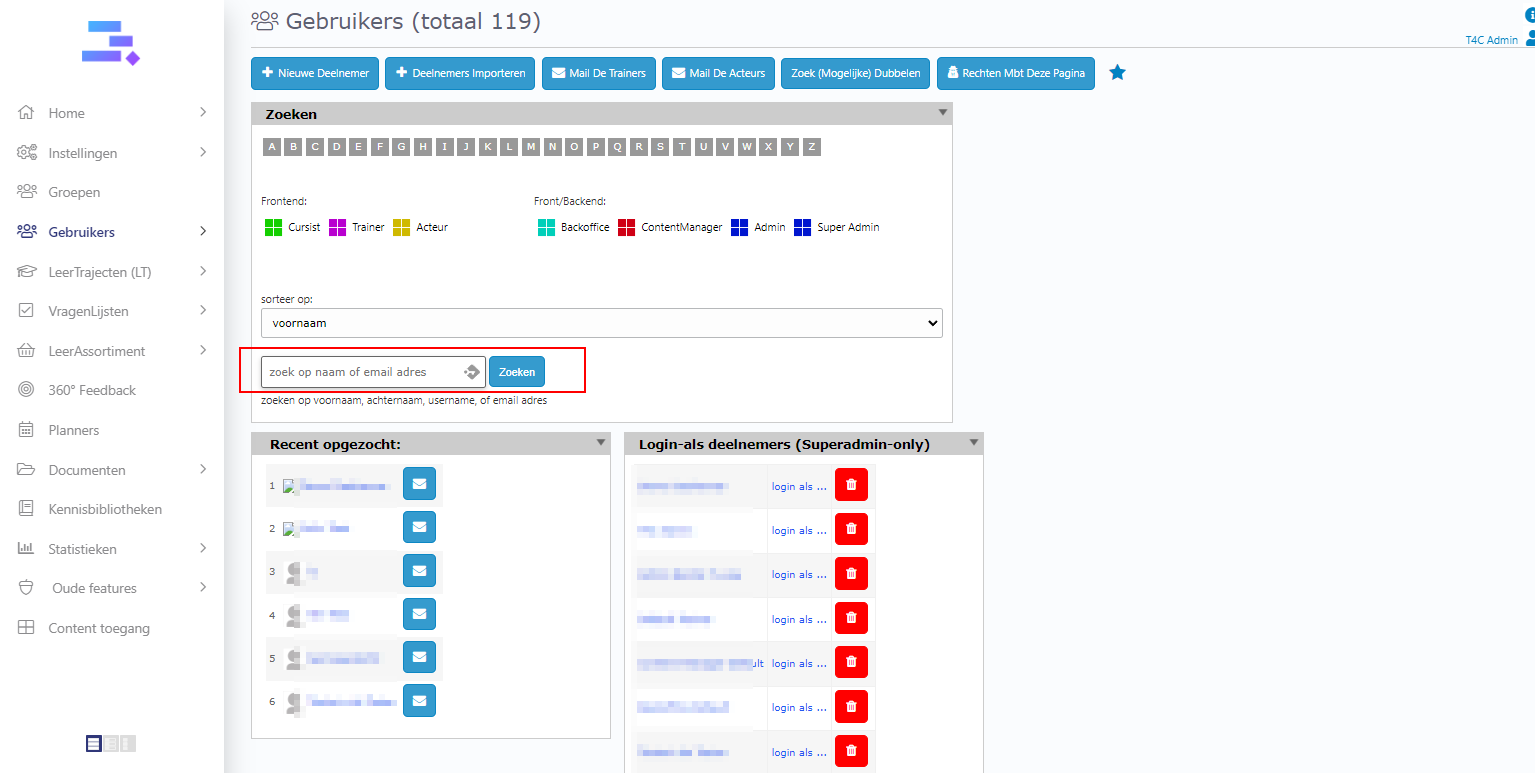Click the app logo in sidebar
The height and width of the screenshot is (773, 1535).
[x=110, y=43]
